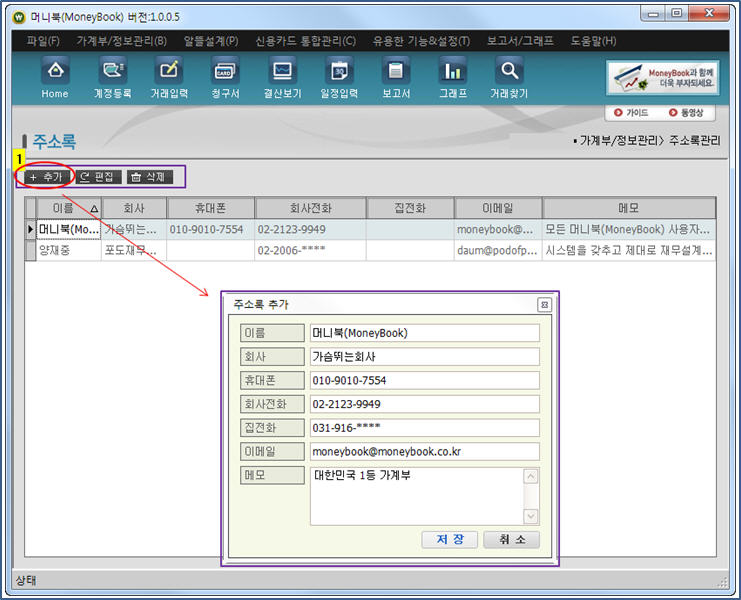The height and width of the screenshot is (600, 741).
Task: Click the 메모 text area in dialog
Action: coord(417,496)
